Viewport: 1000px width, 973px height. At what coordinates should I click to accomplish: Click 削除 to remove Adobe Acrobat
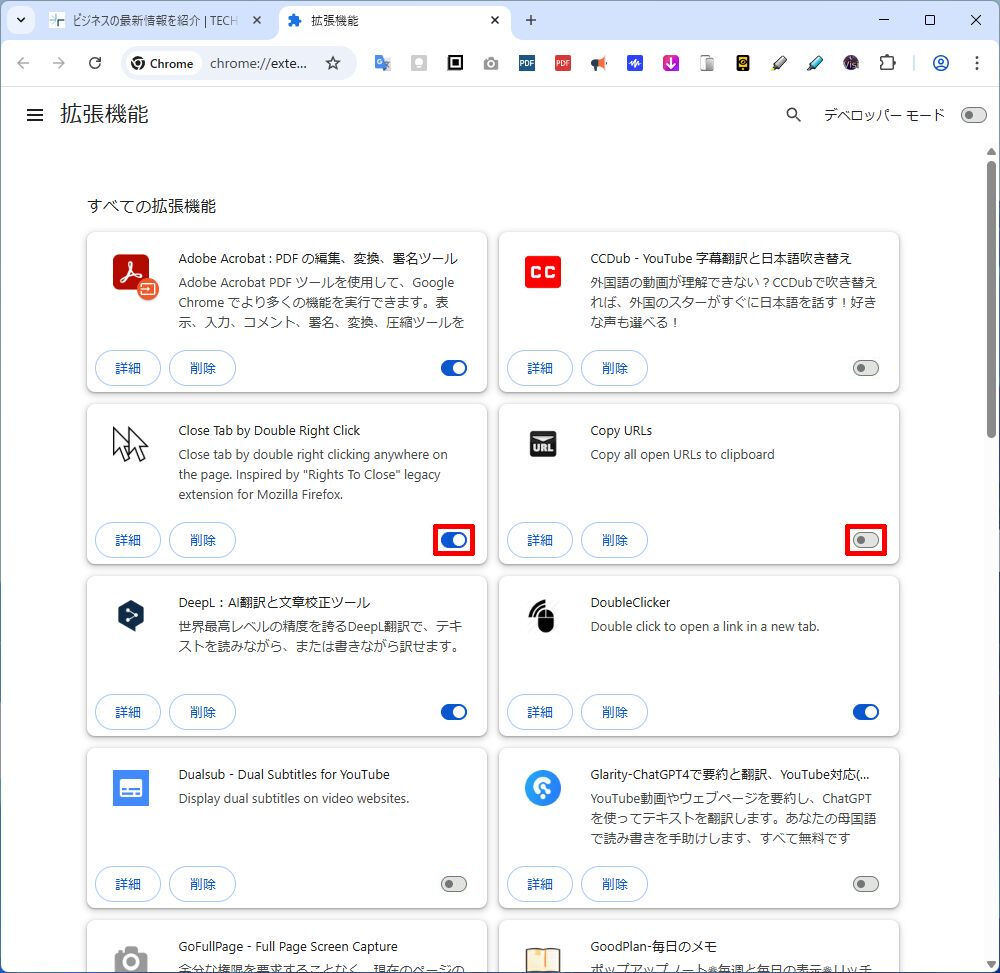point(202,368)
